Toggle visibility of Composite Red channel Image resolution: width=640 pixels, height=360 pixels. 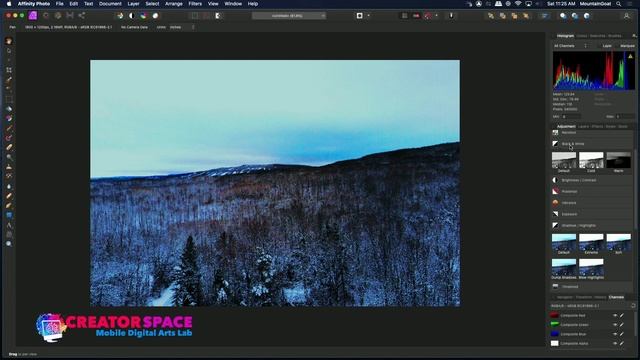615,316
